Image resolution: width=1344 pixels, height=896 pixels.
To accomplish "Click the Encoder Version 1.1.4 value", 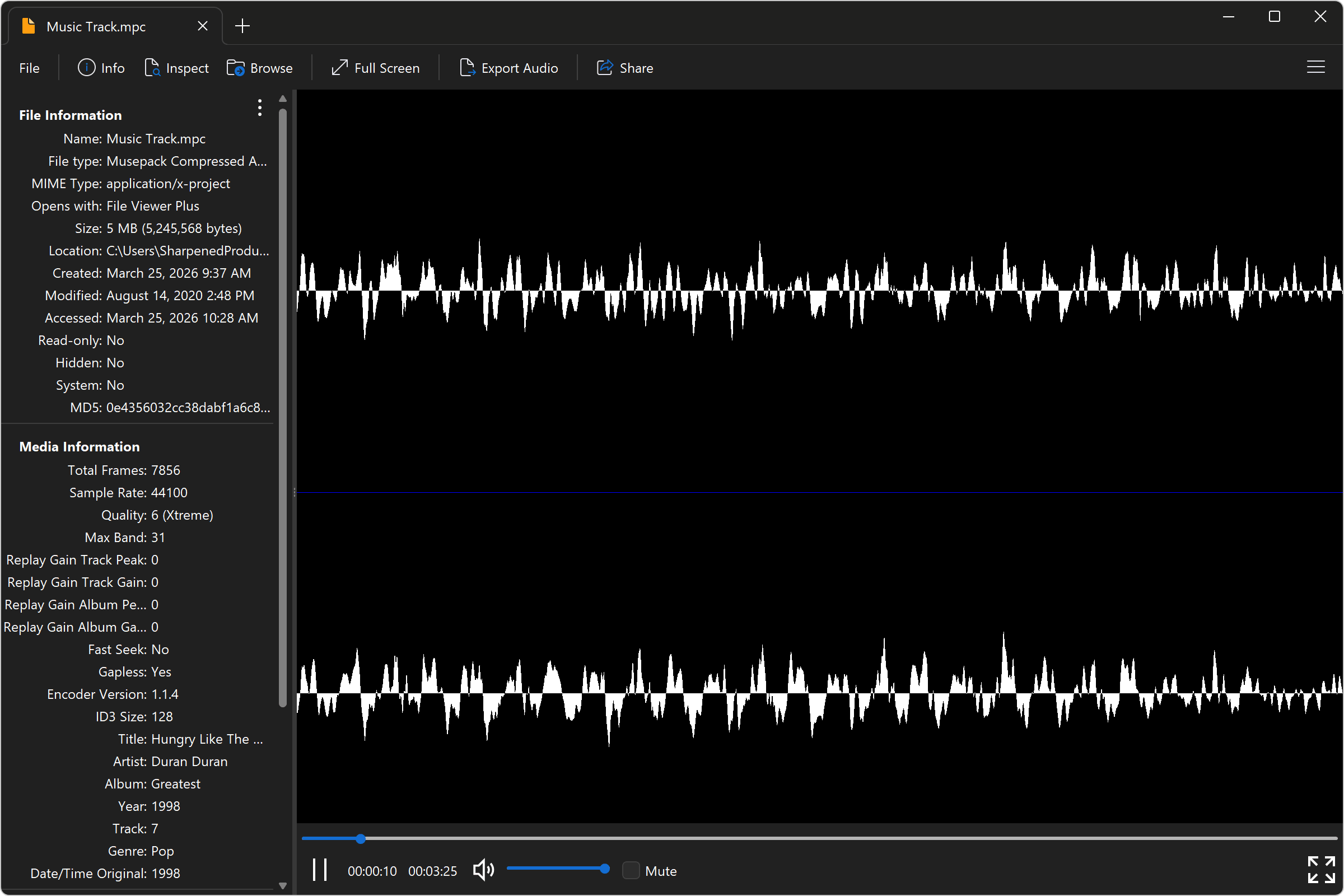I will pos(165,694).
